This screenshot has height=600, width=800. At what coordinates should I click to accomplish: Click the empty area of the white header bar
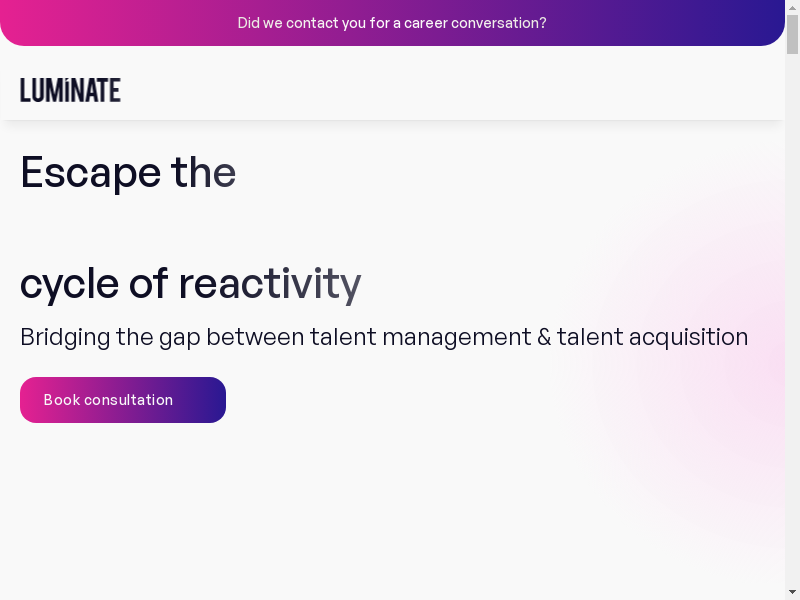(x=450, y=90)
